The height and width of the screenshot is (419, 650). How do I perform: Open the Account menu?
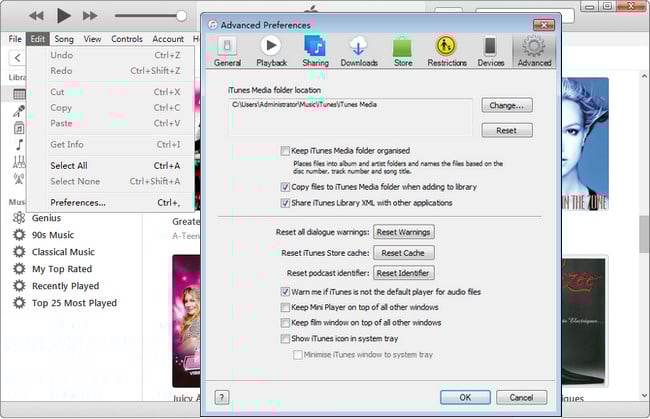(x=168, y=39)
